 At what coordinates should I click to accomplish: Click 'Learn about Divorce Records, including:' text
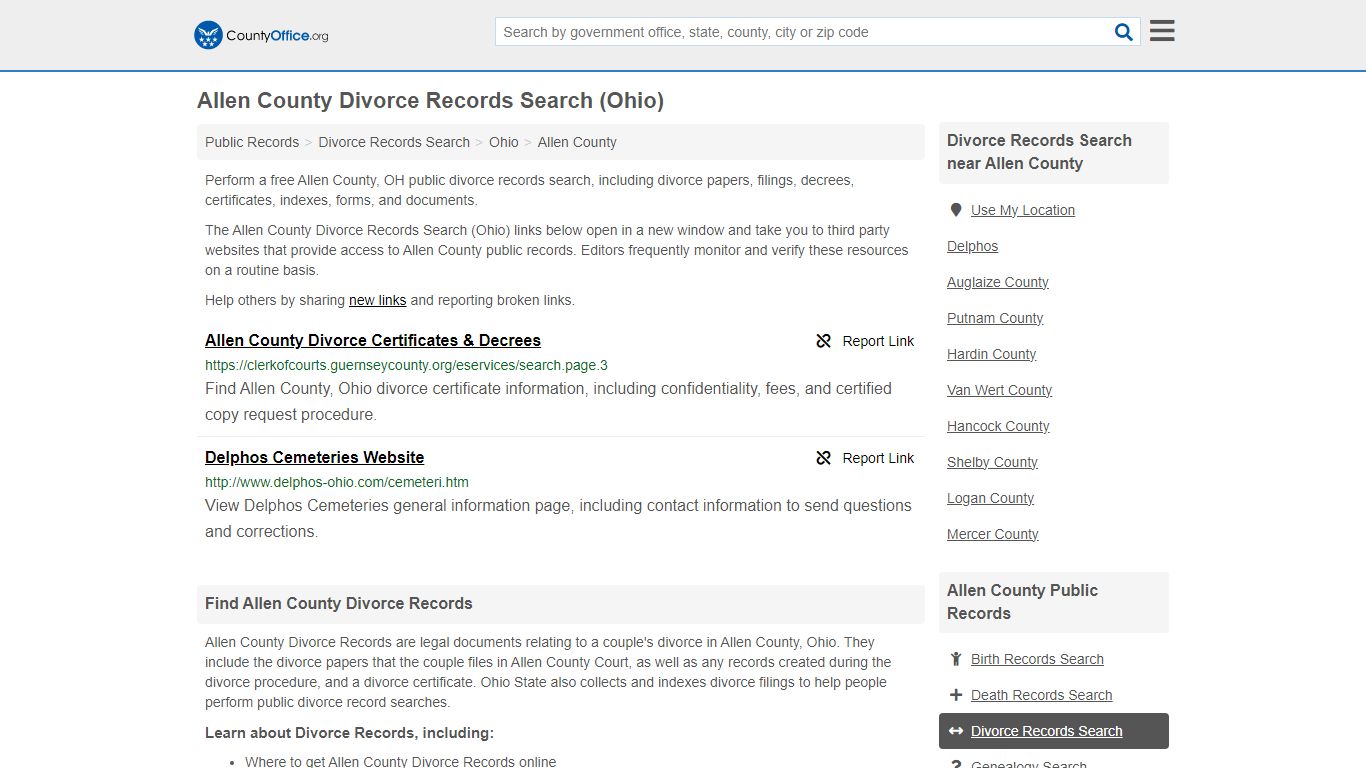click(349, 733)
